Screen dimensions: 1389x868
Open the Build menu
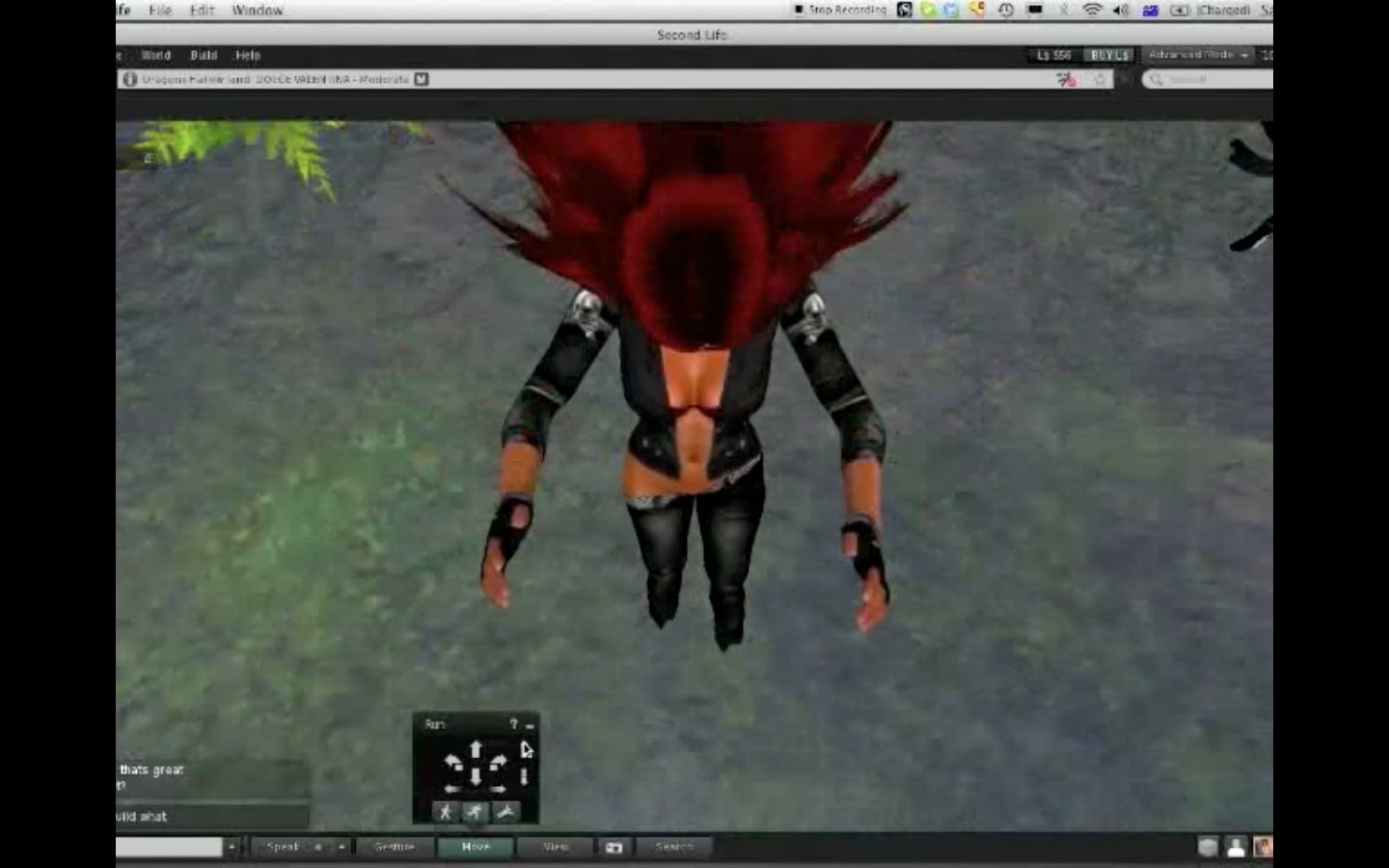pyautogui.click(x=204, y=55)
